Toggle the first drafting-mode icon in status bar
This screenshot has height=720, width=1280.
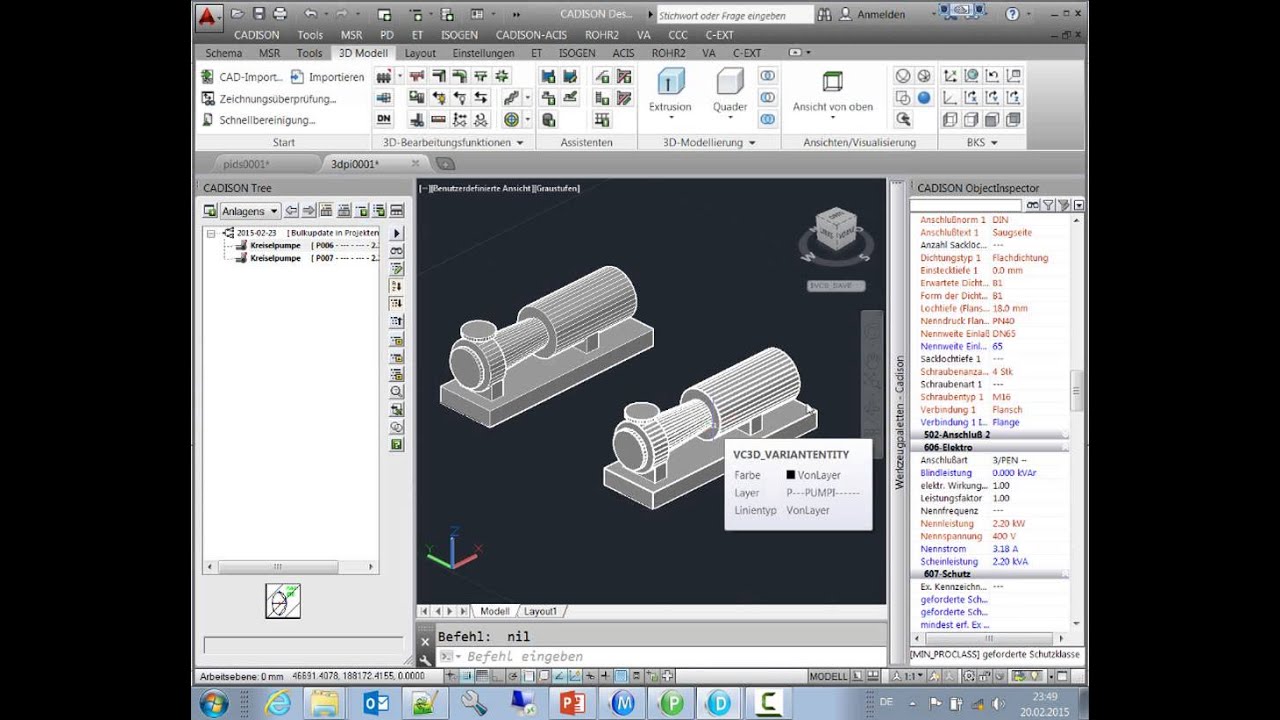454,676
